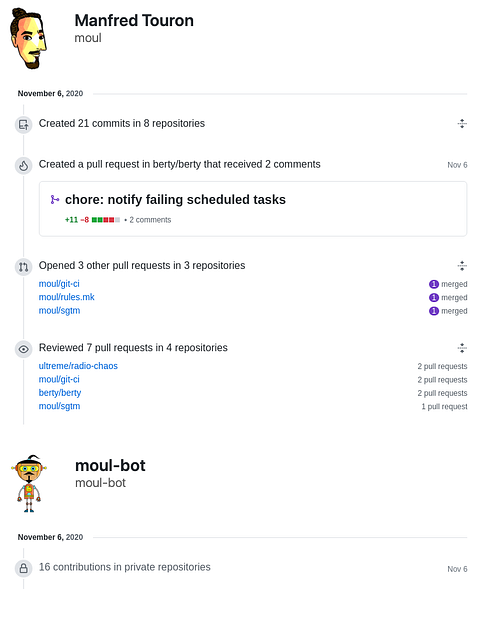Open chore: notify failing scheduled tasks
The image size is (480, 617).
point(175,200)
